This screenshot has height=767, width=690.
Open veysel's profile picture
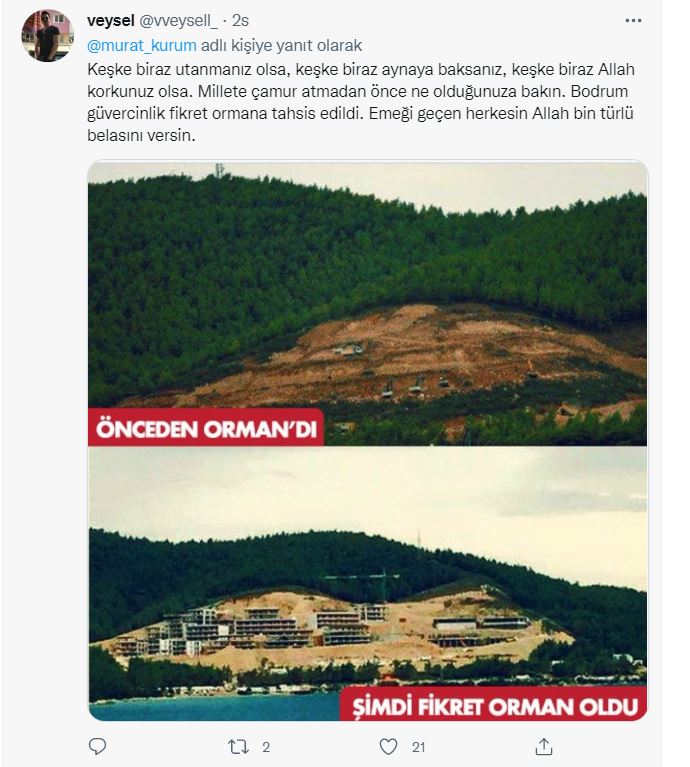pyautogui.click(x=47, y=35)
